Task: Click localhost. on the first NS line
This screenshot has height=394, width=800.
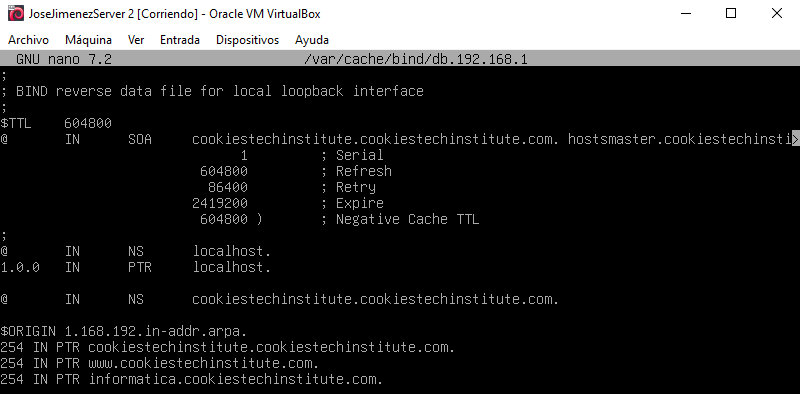Action: [232, 251]
